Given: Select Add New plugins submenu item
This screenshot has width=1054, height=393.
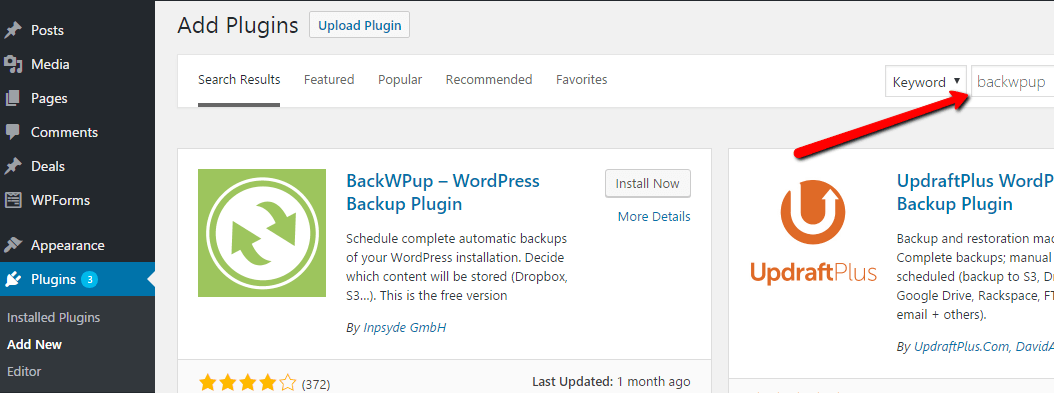Looking at the screenshot, I should coord(34,345).
